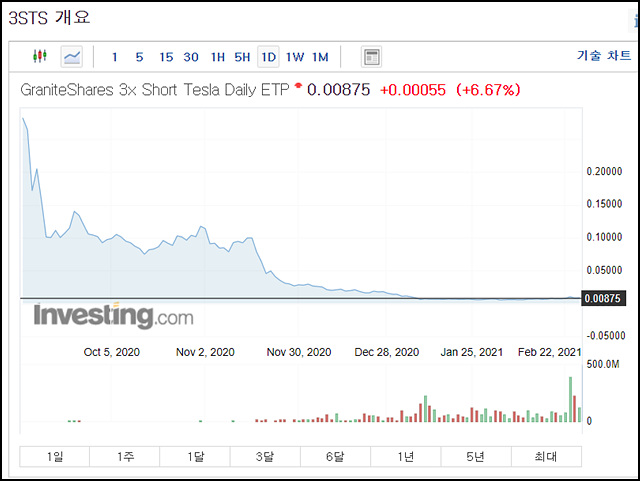The width and height of the screenshot is (640, 481).
Task: Choose the 30 minute interval
Action: [x=191, y=57]
